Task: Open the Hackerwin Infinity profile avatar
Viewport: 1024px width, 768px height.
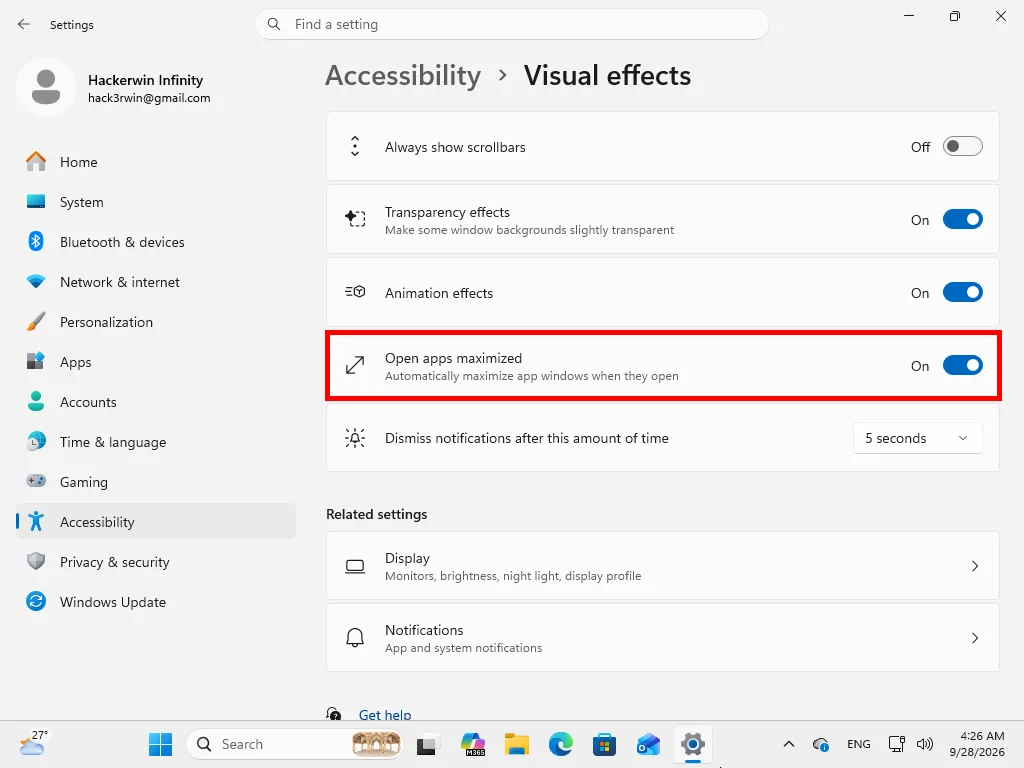Action: pos(46,87)
